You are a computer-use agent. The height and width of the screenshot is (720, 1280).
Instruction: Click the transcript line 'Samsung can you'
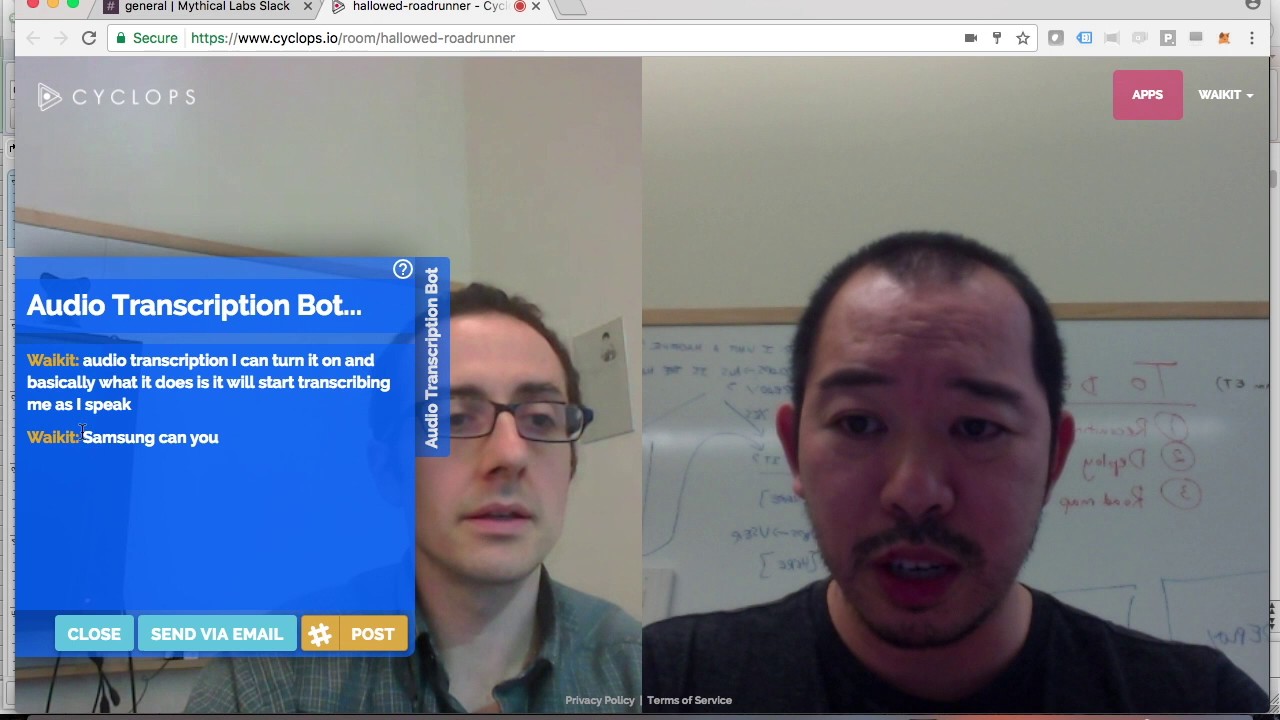[x=150, y=437]
